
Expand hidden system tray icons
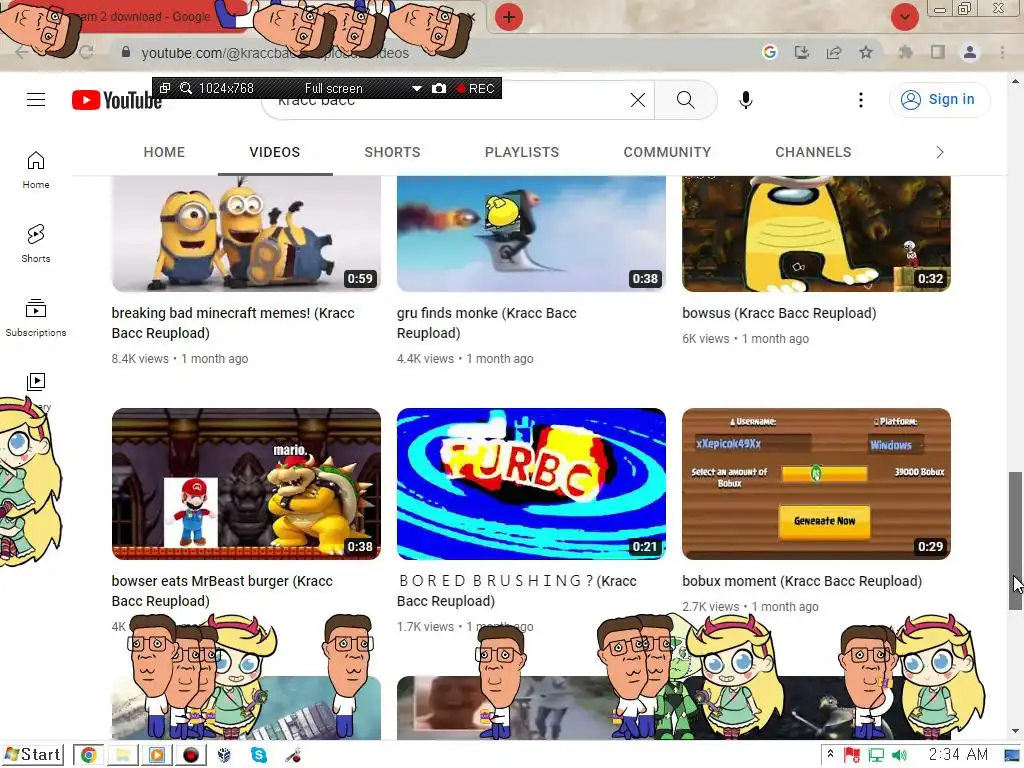coord(830,754)
